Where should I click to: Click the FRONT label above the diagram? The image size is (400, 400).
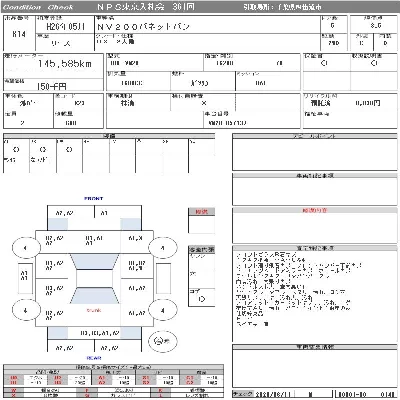pyautogui.click(x=94, y=199)
